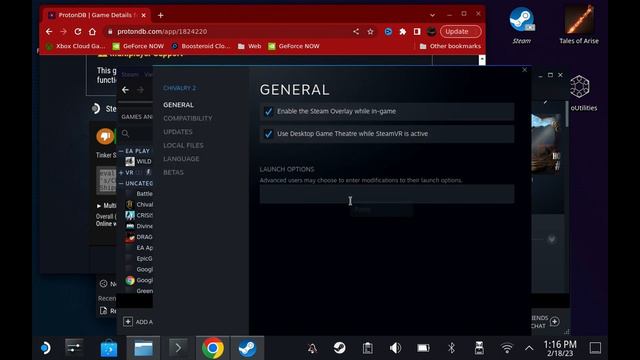Switch to the Updates tab in properties
640x360 pixels.
coord(178,132)
